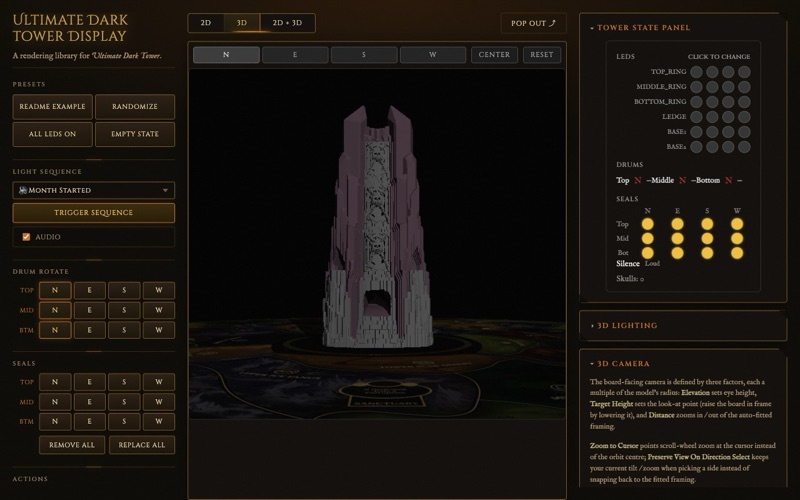Click the Mid North seal dot in state panel
This screenshot has width=800, height=500.
(647, 238)
